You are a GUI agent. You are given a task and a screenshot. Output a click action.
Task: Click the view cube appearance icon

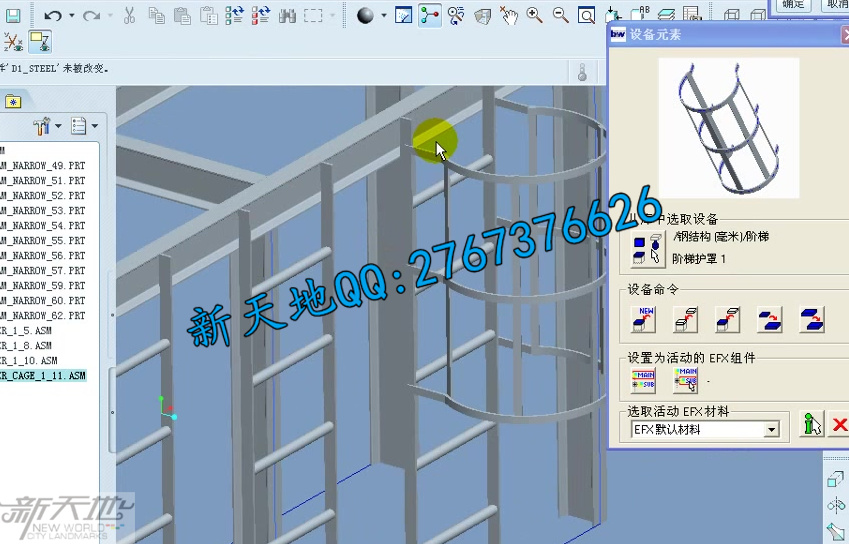coord(482,16)
